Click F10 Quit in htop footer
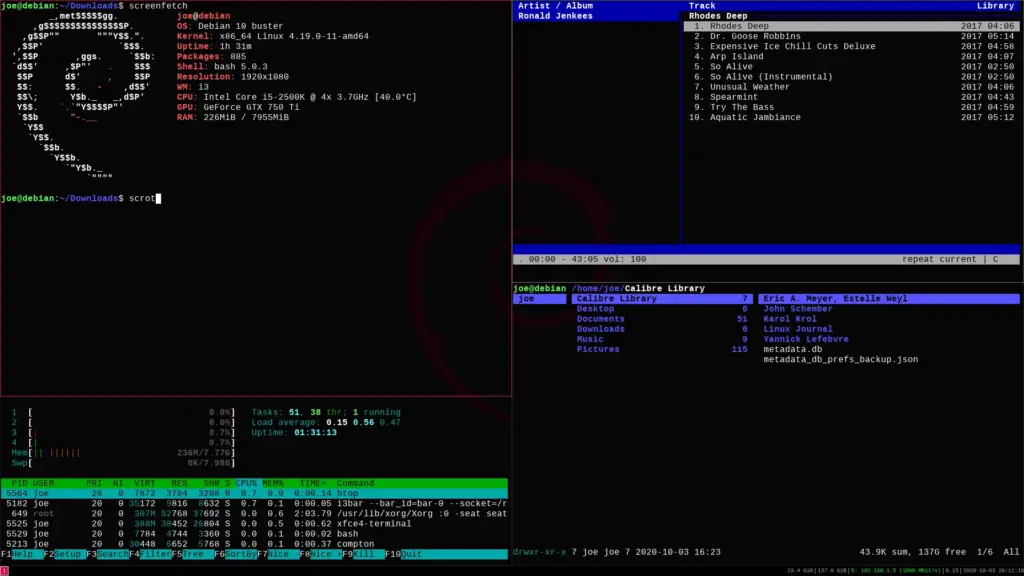Image resolution: width=1024 pixels, height=576 pixels. pyautogui.click(x=405, y=554)
